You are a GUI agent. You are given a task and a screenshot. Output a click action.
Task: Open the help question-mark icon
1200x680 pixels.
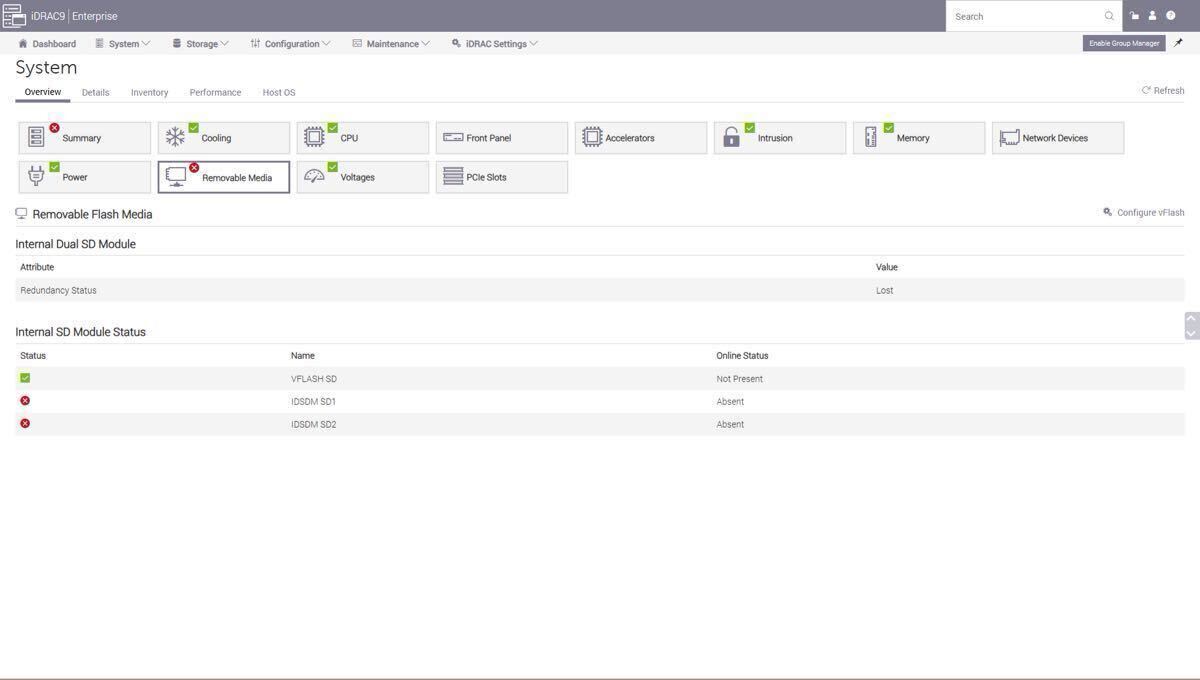tap(1170, 16)
